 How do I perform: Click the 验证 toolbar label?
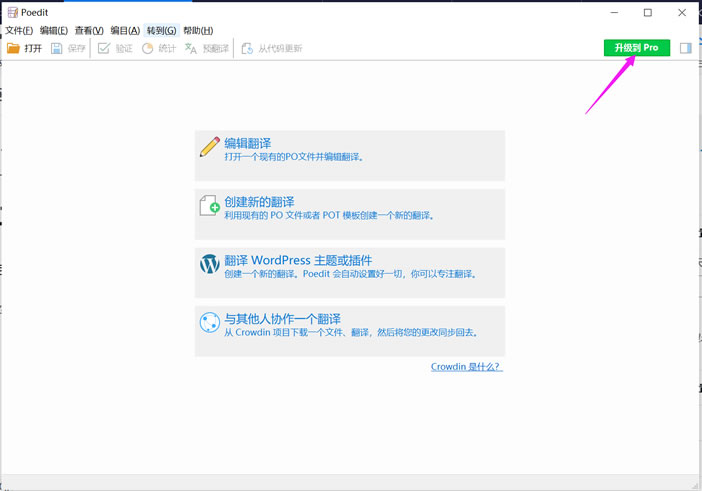(124, 48)
